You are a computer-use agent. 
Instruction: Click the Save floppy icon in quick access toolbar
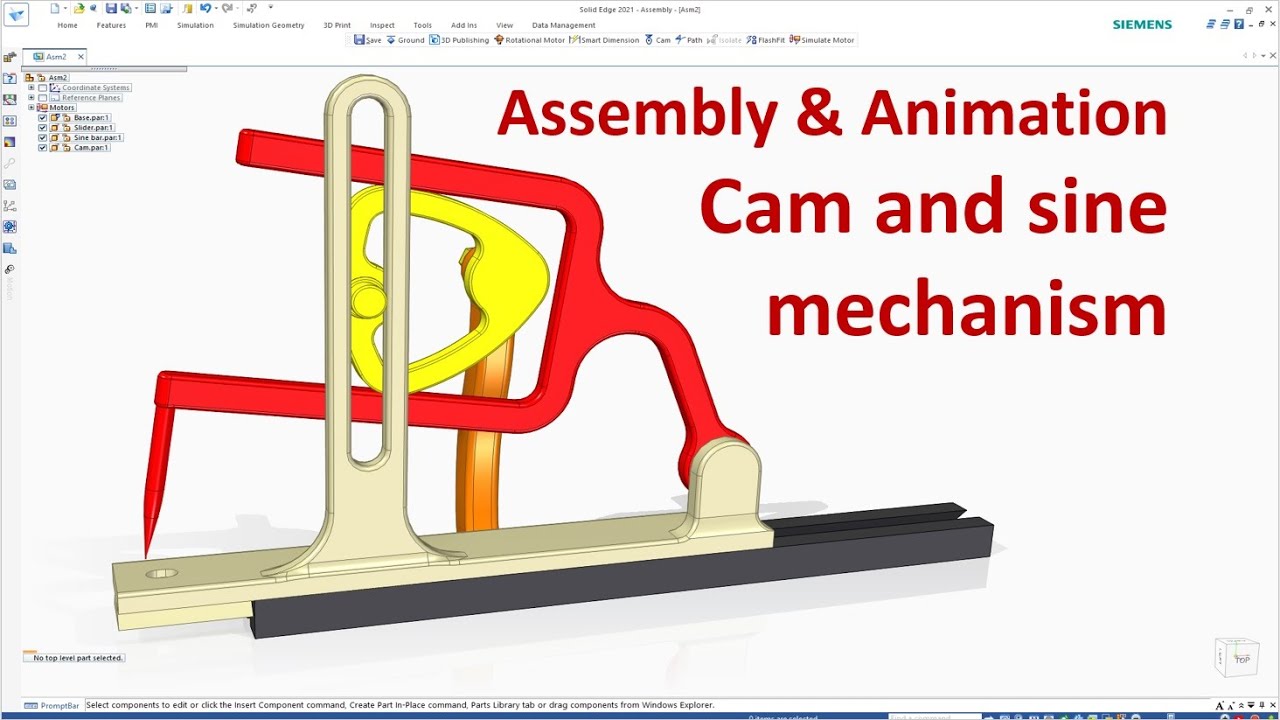(x=111, y=8)
